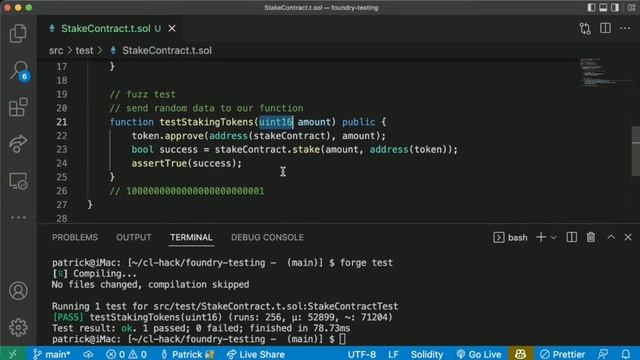Open Customize Layout in title bar
Image resolution: width=640 pixels, height=360 pixels.
coord(631,8)
